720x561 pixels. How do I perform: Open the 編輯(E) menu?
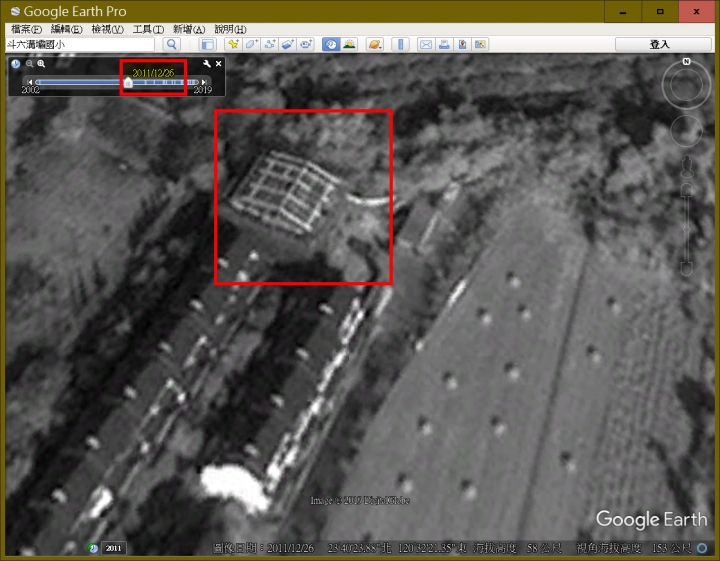(x=67, y=29)
